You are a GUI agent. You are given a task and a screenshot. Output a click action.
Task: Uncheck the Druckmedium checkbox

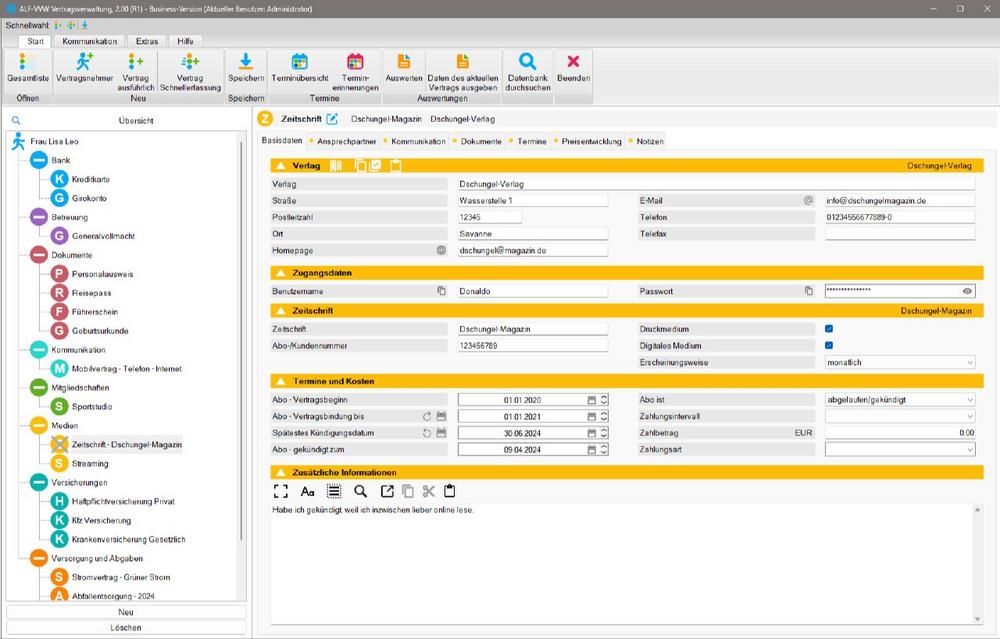click(829, 328)
